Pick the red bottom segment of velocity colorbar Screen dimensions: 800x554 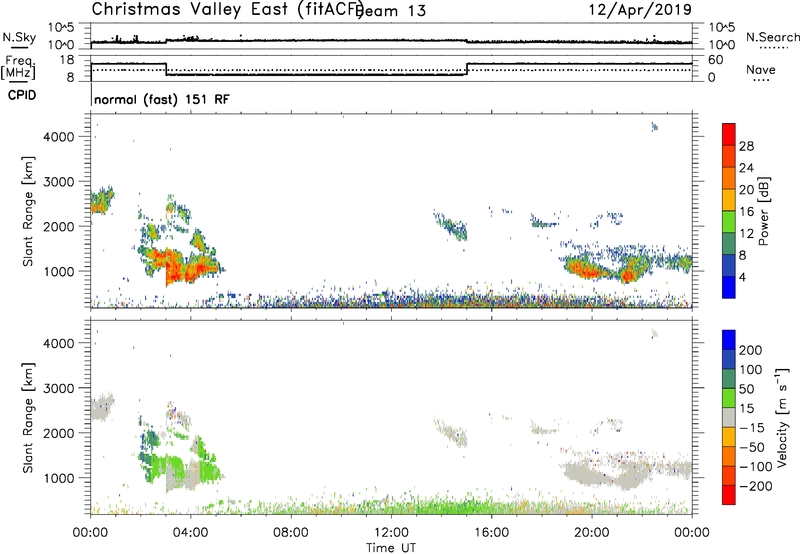coord(729,495)
